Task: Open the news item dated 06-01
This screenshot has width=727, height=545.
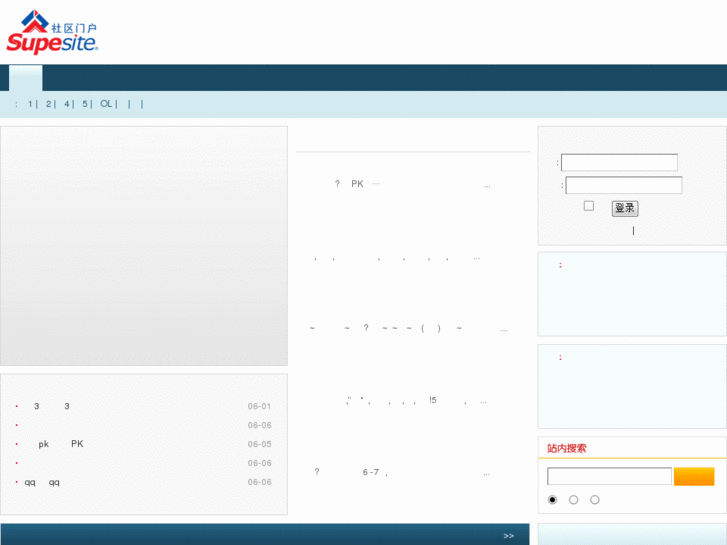Action: 52,406
